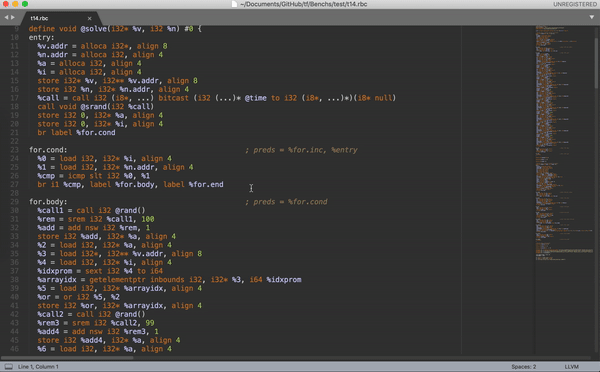The image size is (600, 372).
Task: Click the for.cond: label line
Action: (48, 150)
